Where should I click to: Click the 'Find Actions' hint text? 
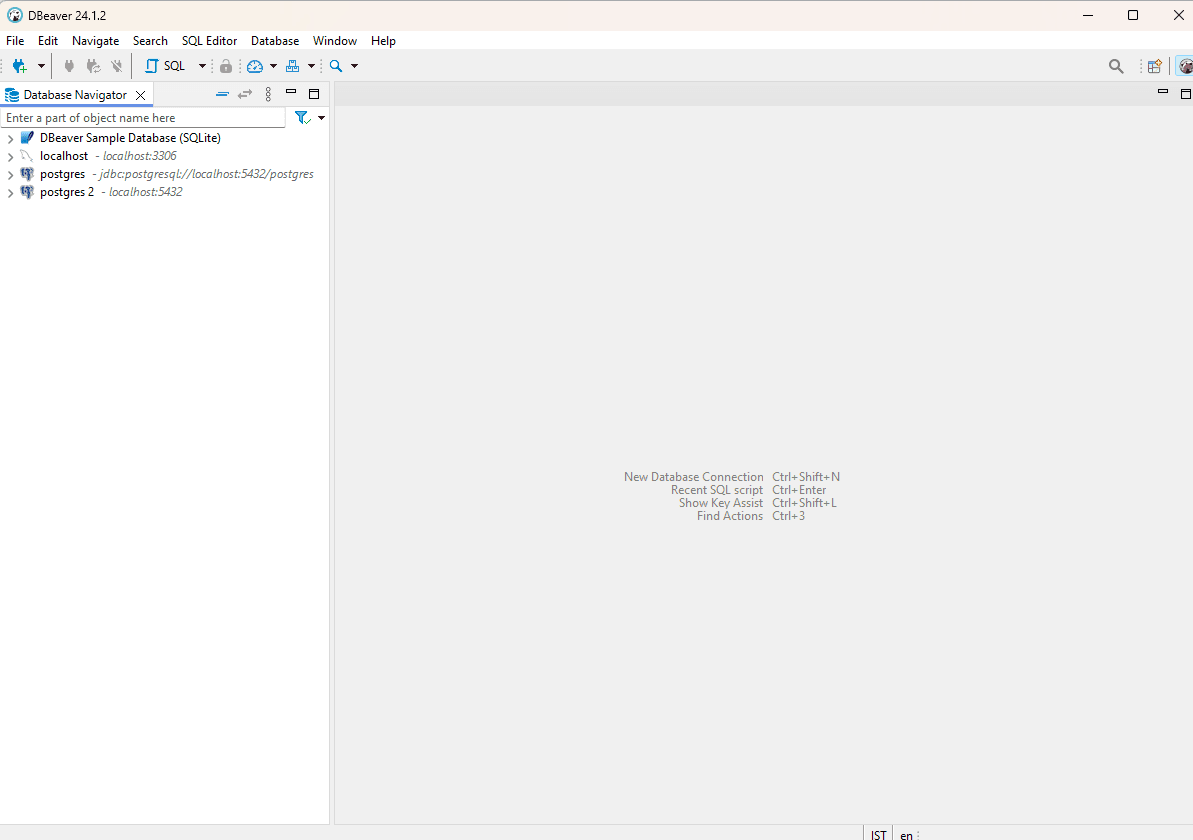click(x=730, y=516)
